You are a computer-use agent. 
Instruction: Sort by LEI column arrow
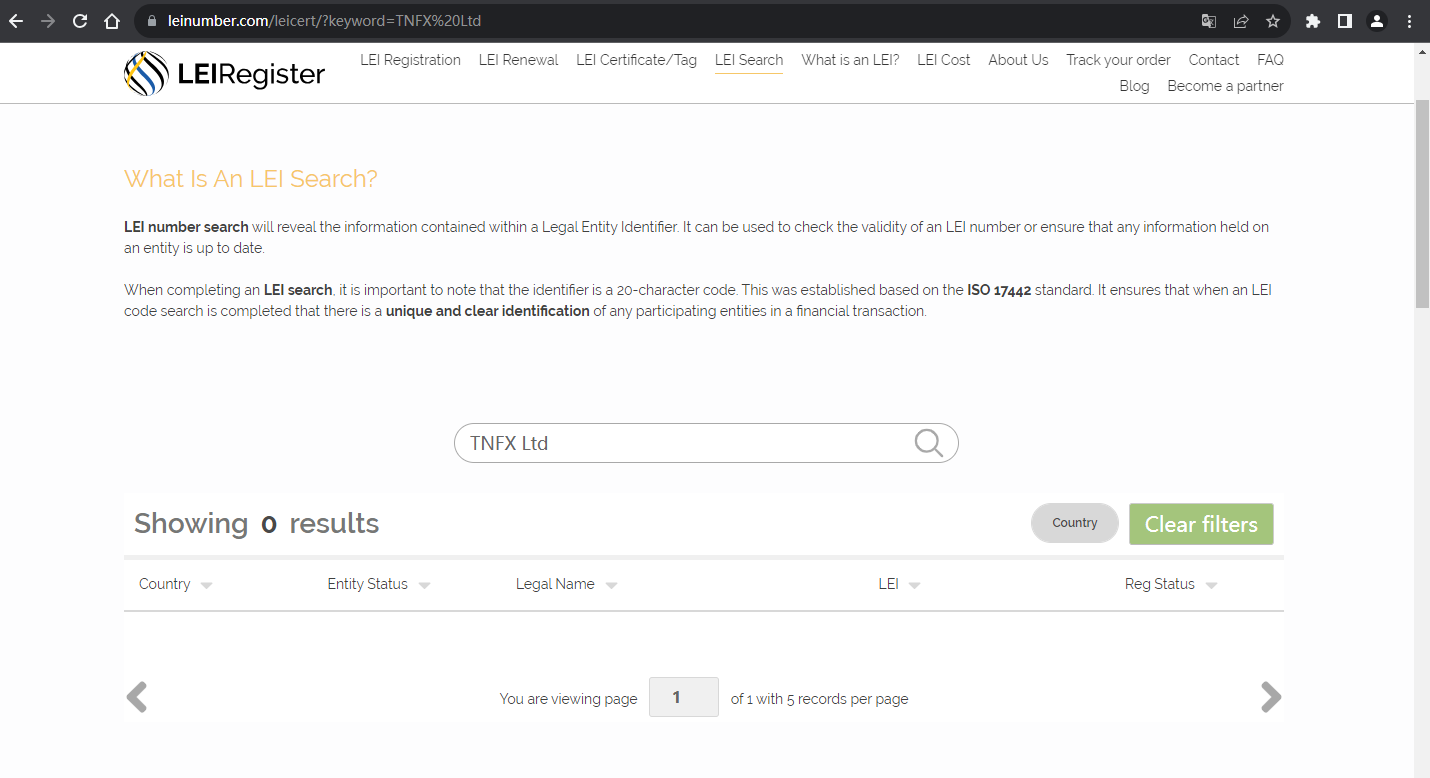coord(914,586)
